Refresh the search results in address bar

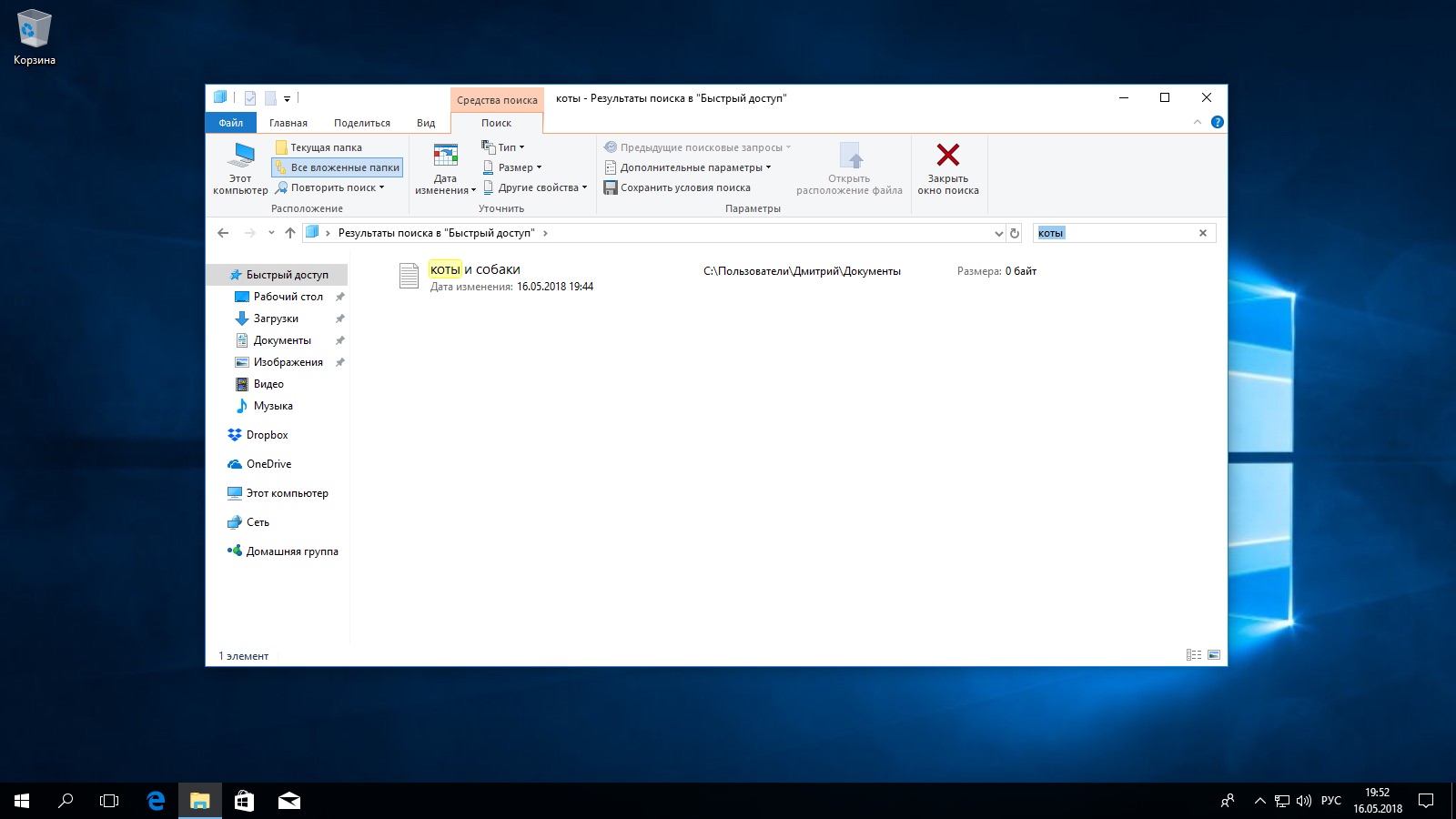click(x=1015, y=233)
